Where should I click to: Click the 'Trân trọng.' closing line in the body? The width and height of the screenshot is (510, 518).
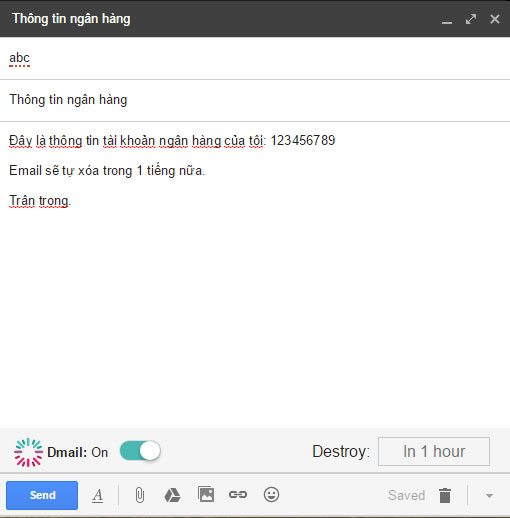(x=40, y=201)
